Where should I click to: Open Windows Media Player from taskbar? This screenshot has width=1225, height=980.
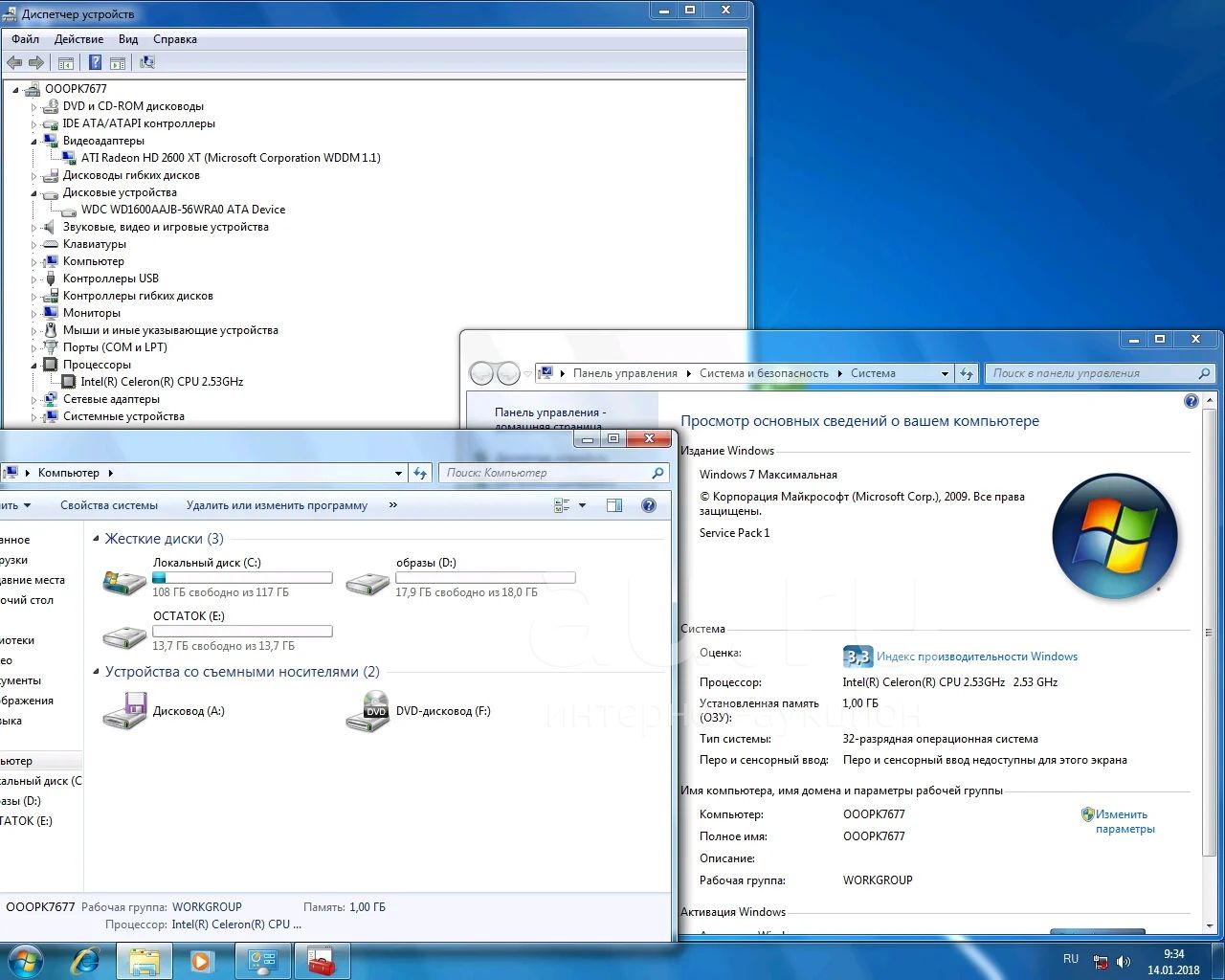point(202,961)
